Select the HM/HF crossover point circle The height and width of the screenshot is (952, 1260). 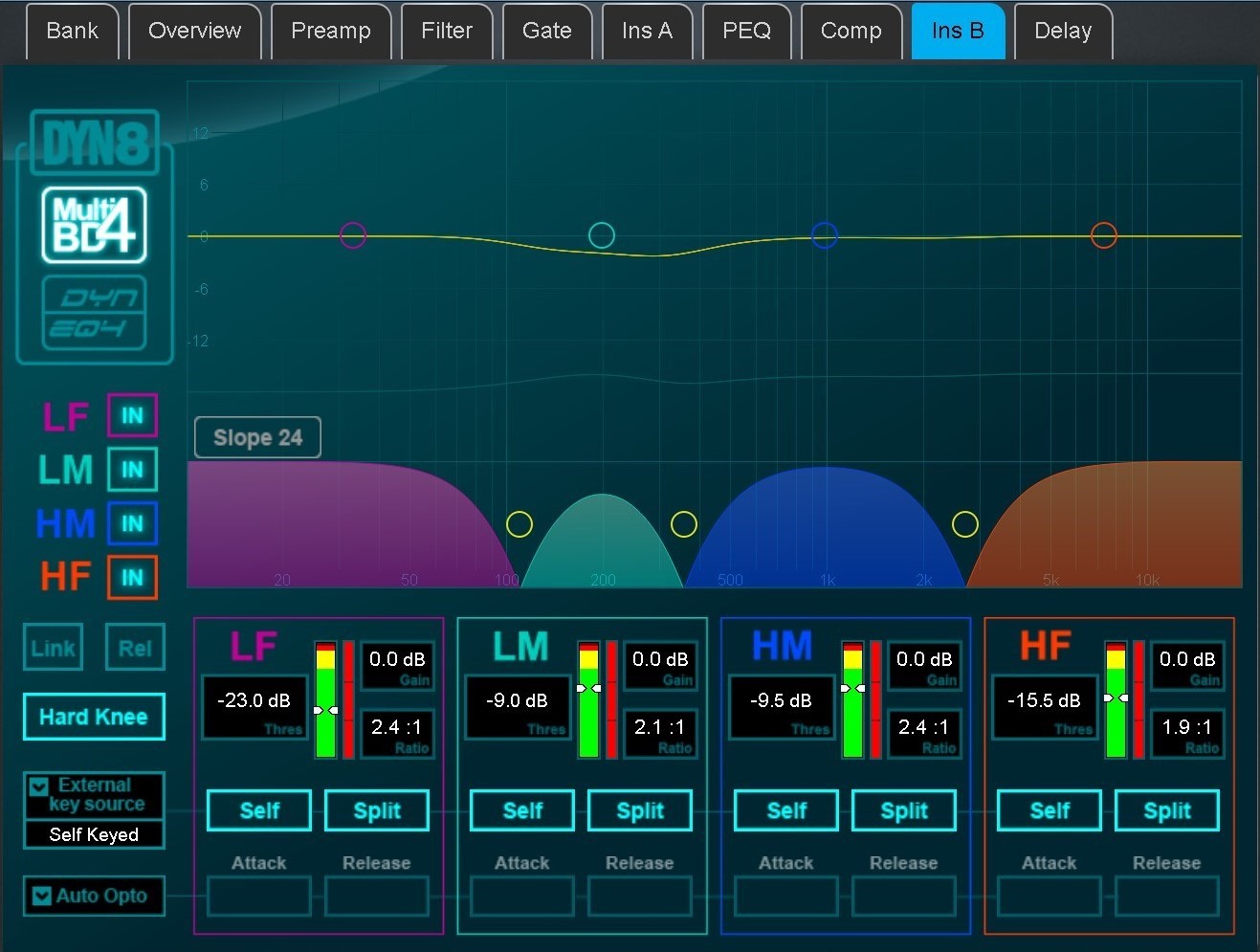(x=965, y=524)
